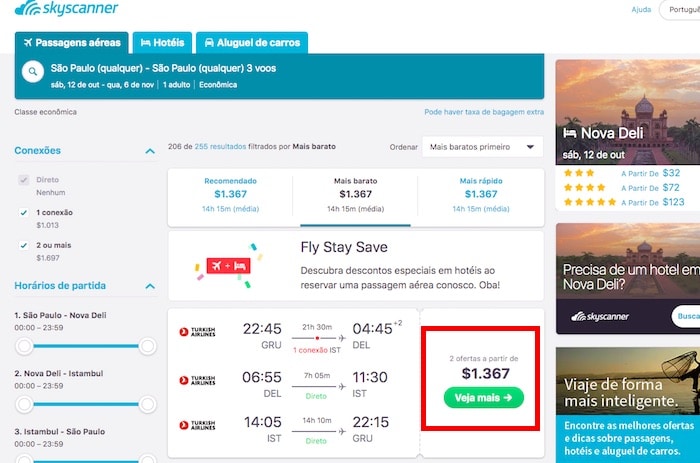
Task: Toggle the Direto connection checkbox
Action: (24, 180)
